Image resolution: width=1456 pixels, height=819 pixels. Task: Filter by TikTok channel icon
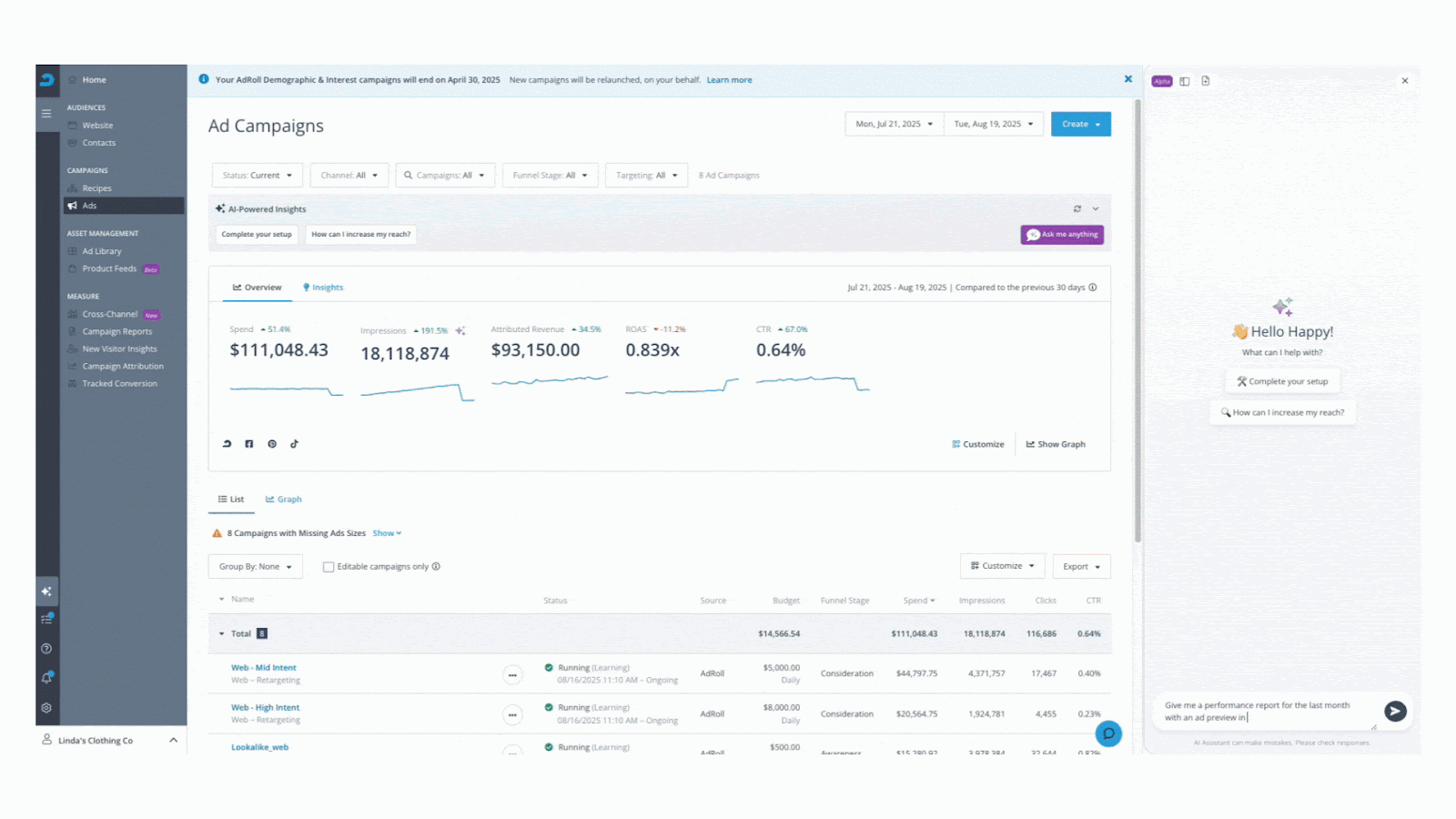click(x=294, y=444)
